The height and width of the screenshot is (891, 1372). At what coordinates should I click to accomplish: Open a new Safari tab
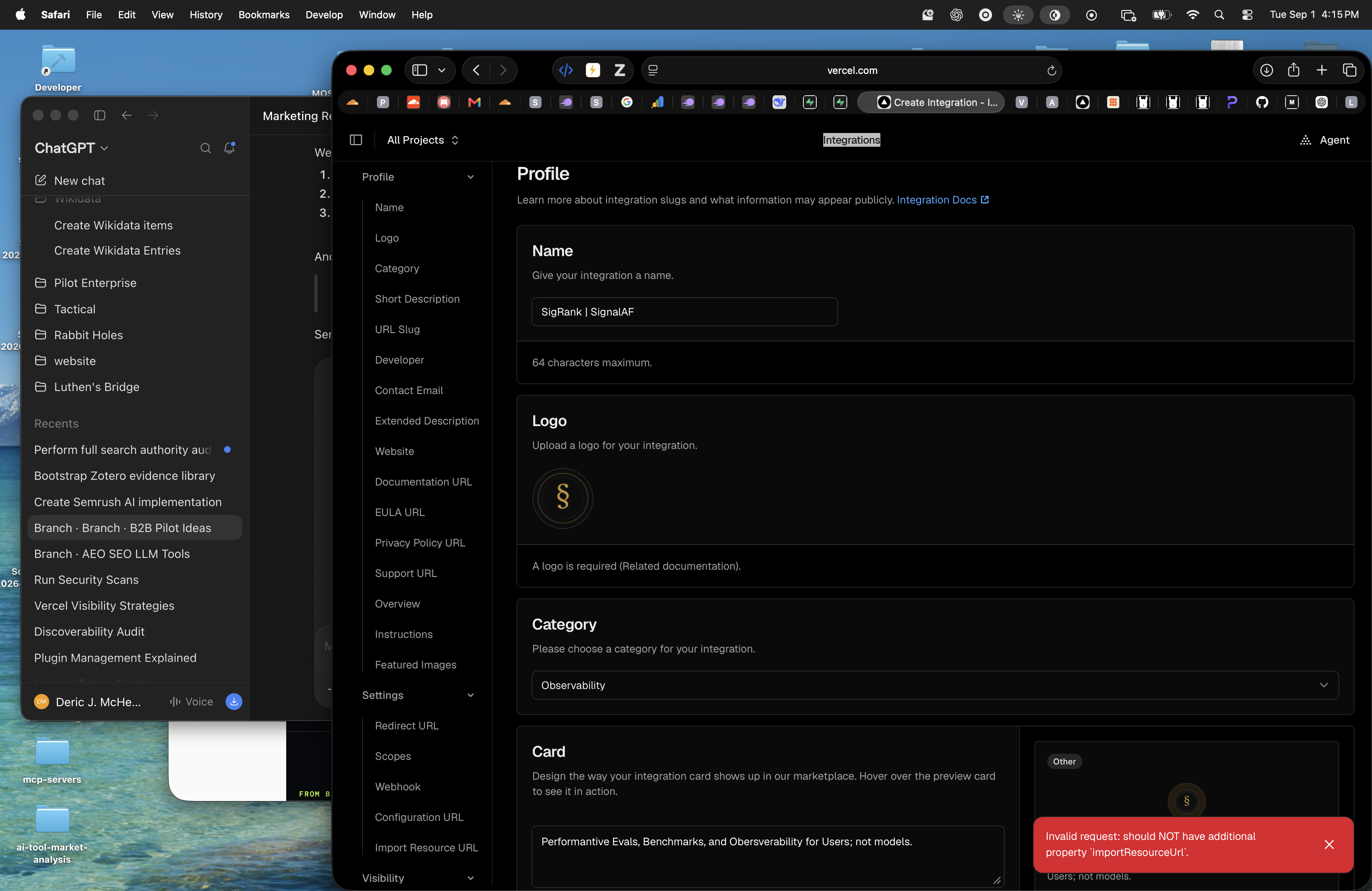[x=1322, y=70]
